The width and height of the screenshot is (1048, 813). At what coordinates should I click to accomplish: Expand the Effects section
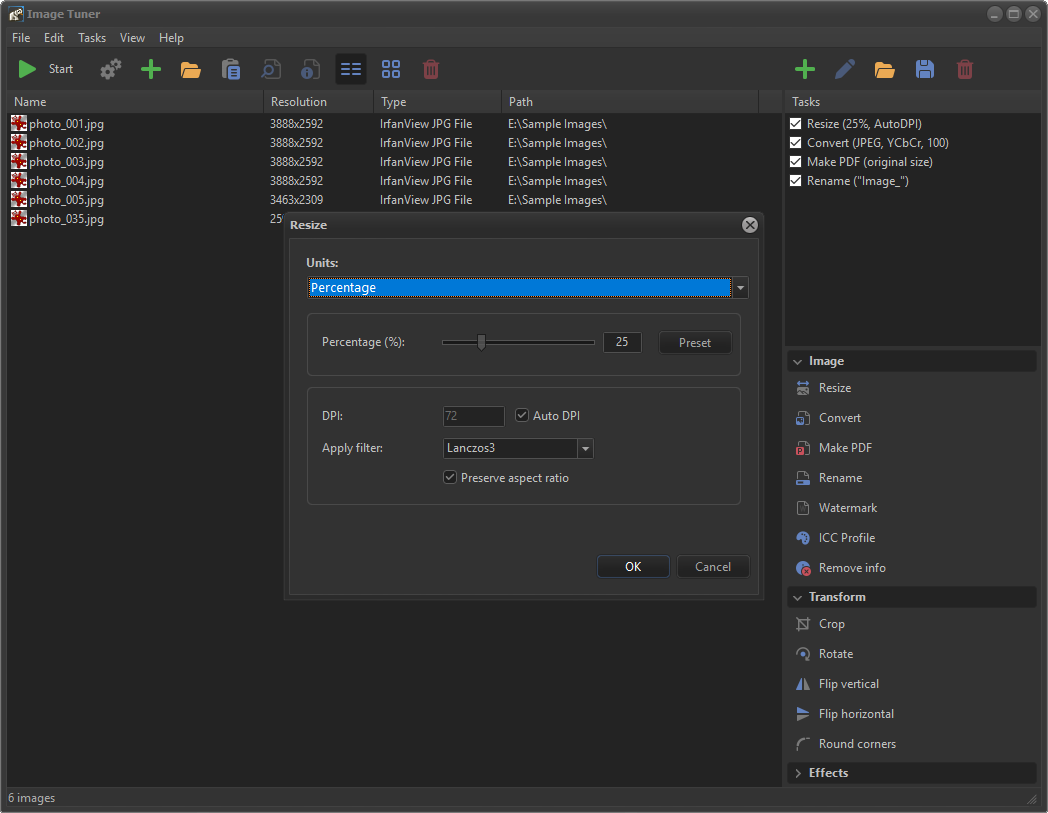(x=828, y=773)
